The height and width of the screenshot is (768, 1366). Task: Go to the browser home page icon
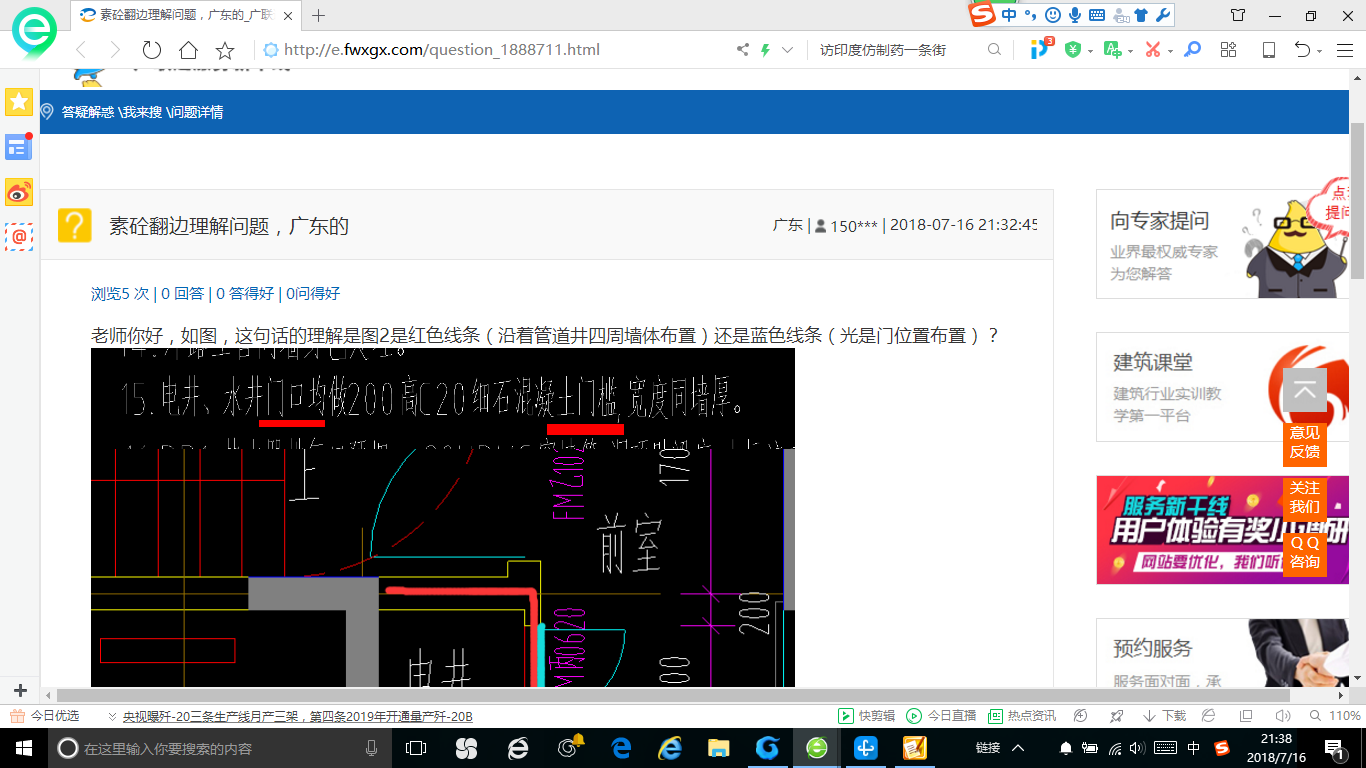pos(188,50)
